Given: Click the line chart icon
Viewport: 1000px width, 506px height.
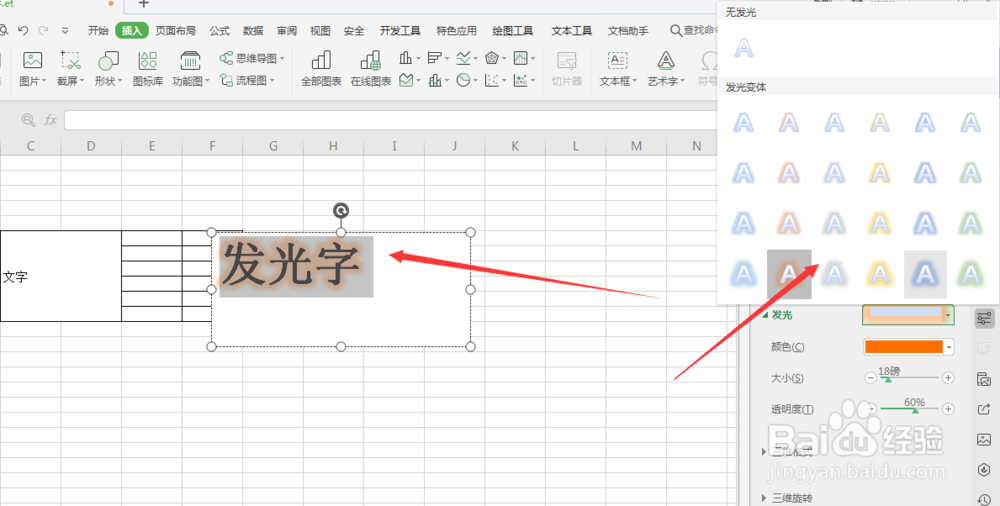Looking at the screenshot, I should click(x=463, y=58).
